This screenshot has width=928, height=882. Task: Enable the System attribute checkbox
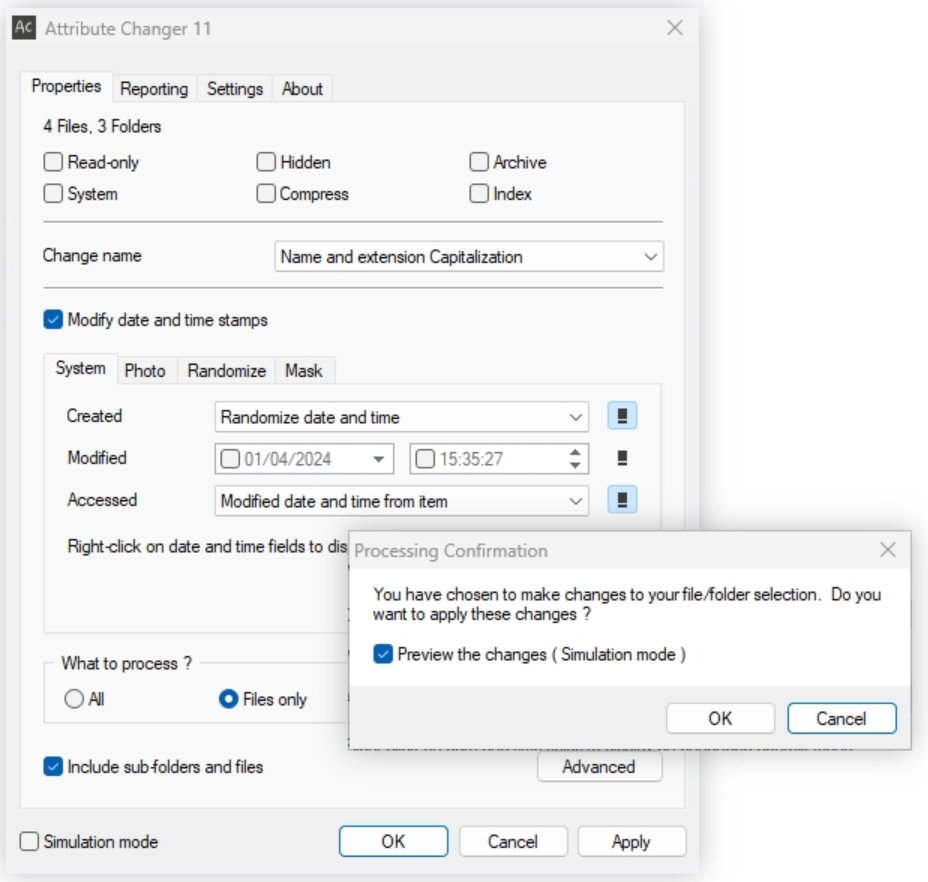click(x=53, y=193)
